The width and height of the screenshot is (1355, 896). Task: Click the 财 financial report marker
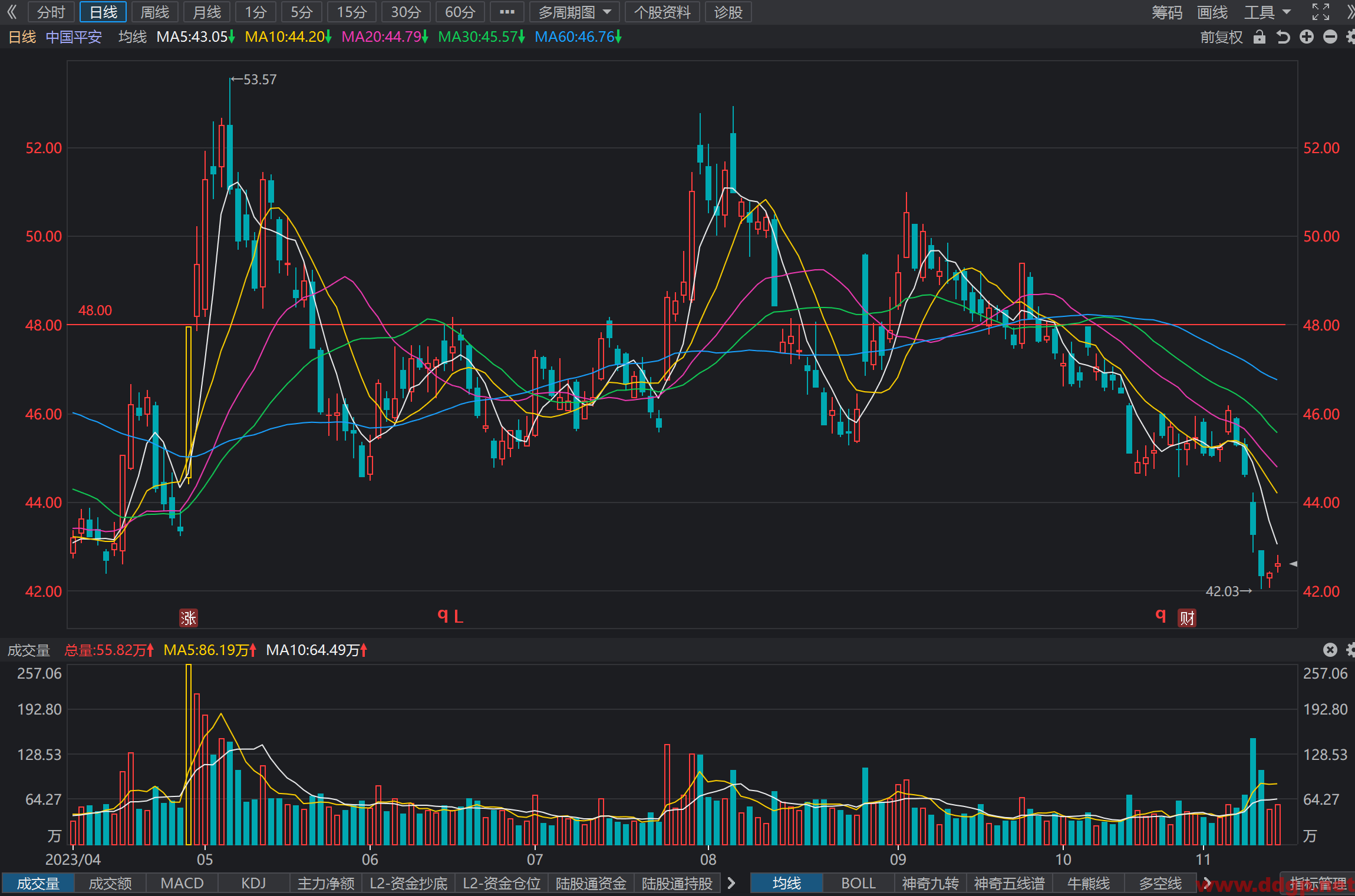1187,618
